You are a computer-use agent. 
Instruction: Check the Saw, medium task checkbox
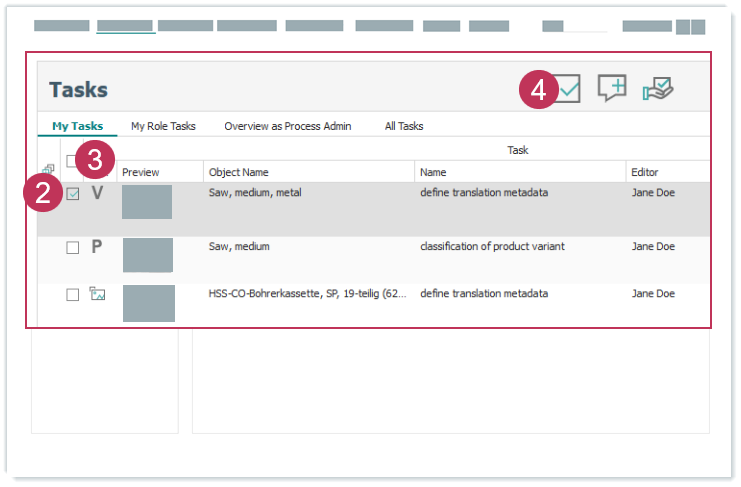click(73, 248)
